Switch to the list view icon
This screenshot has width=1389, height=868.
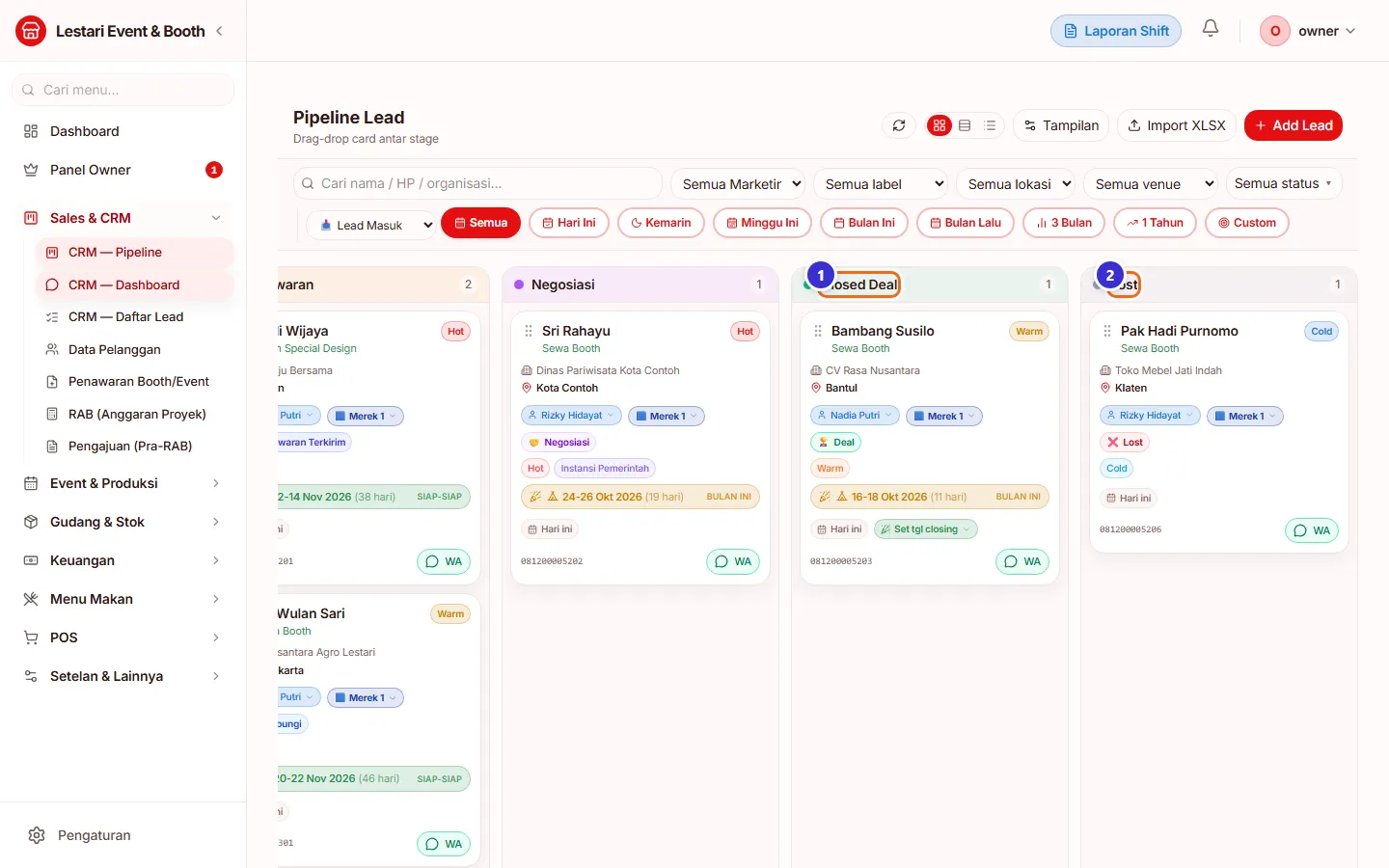[x=990, y=125]
